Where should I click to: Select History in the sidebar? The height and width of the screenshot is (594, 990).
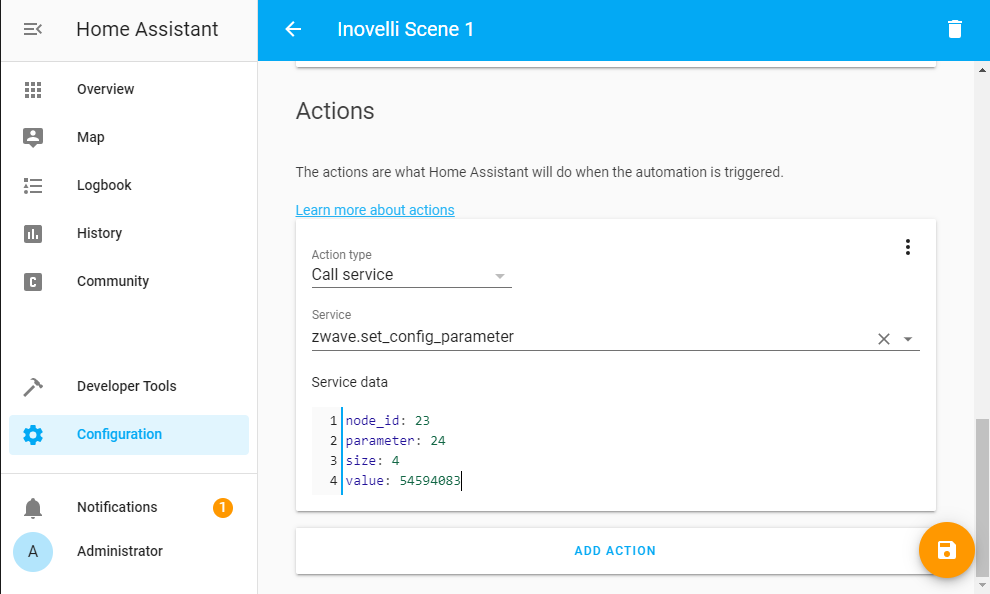coord(99,234)
